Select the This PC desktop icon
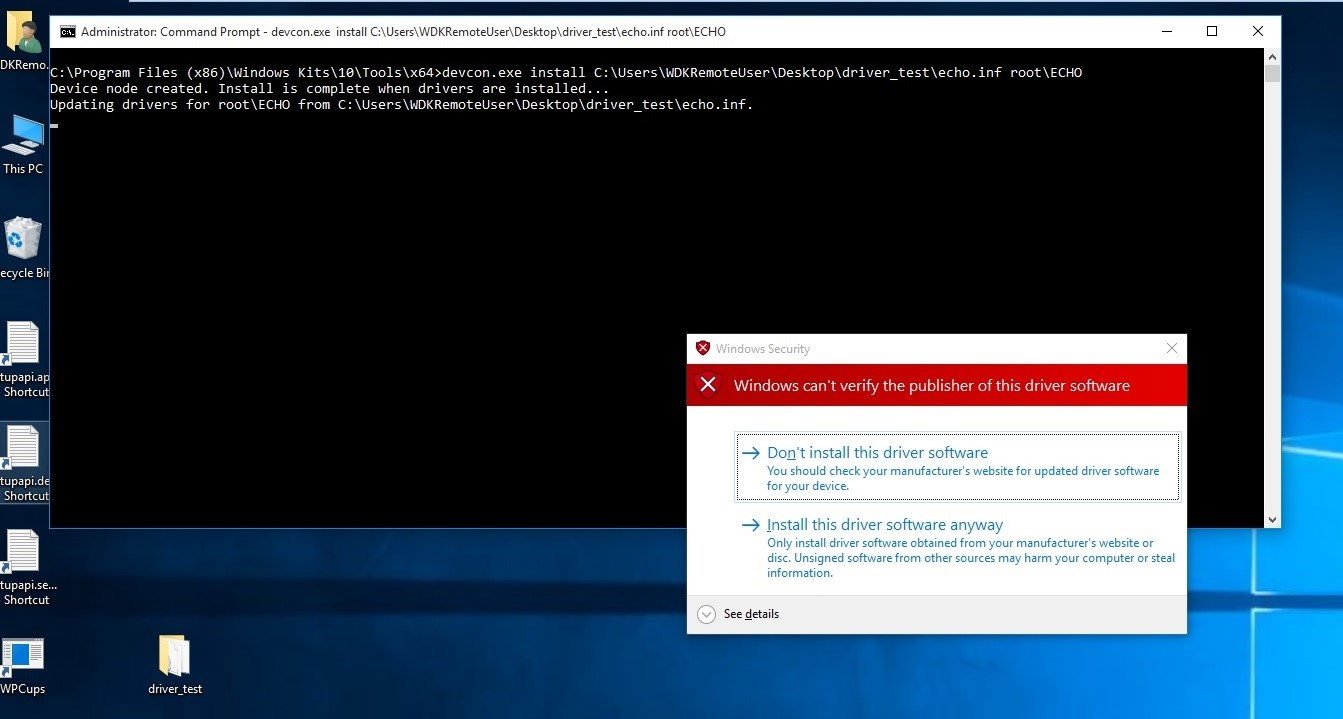Viewport: 1343px width, 719px height. (x=23, y=138)
